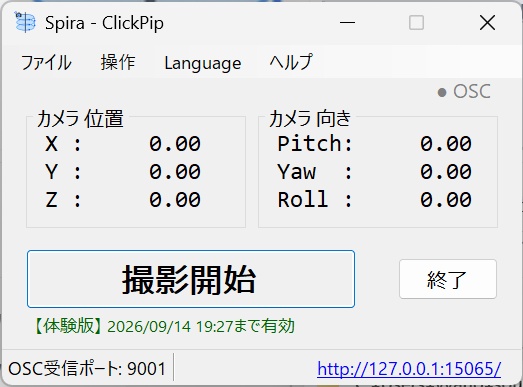Open the Language menu
Screen dimensions: 523x387
click(203, 63)
